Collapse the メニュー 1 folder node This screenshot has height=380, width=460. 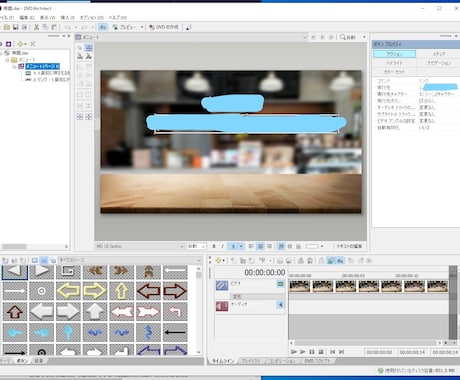(7, 60)
